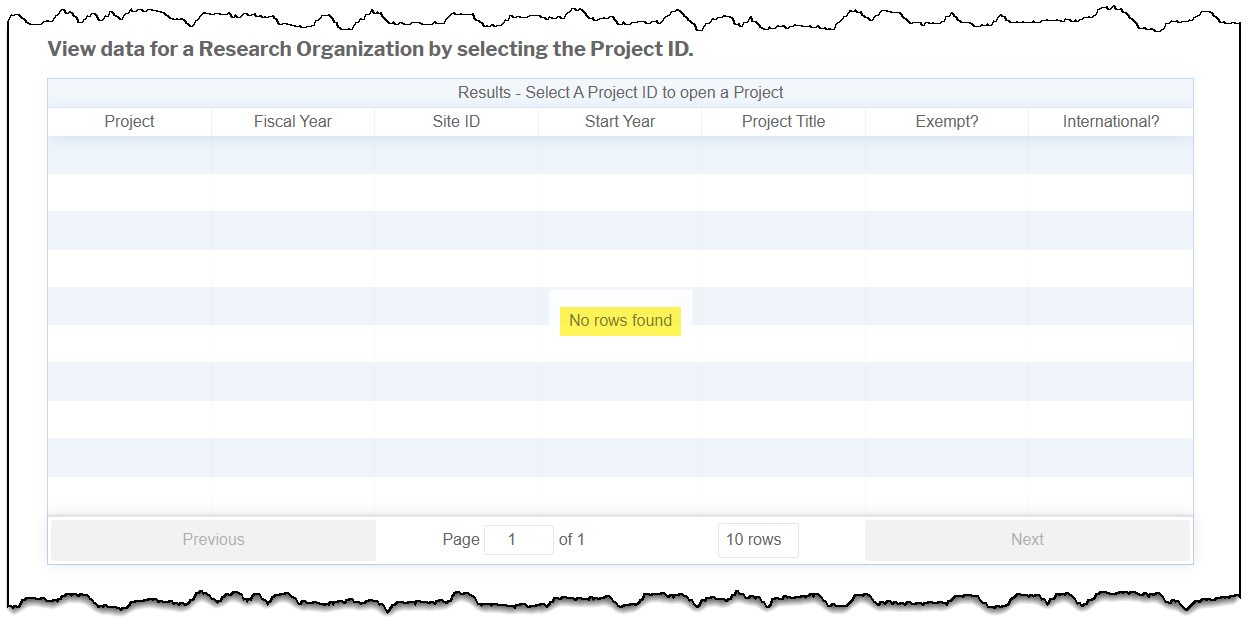Screen dimensions: 1249x633
Task: Click first empty cell under Project Title
Action: point(783,155)
